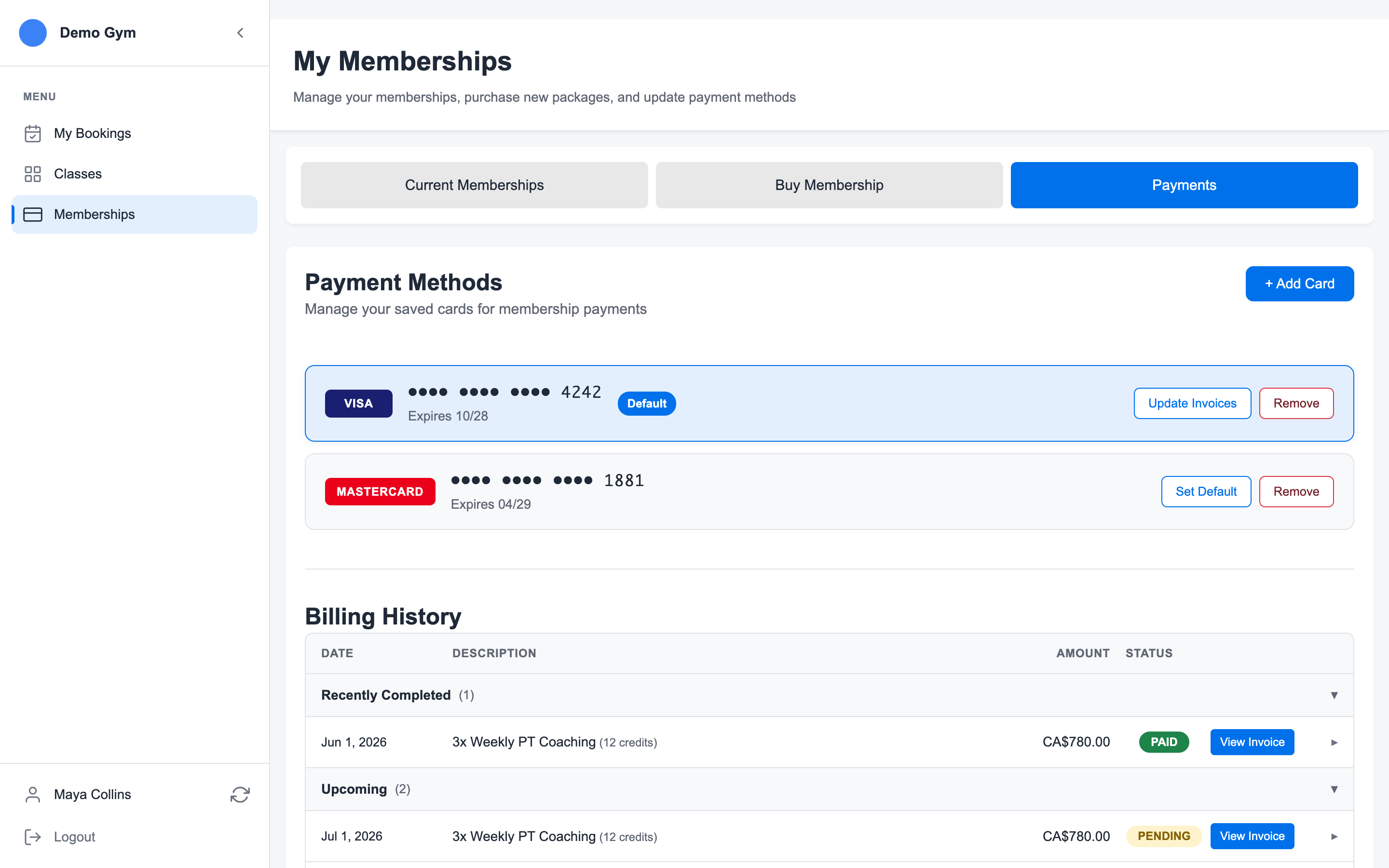The height and width of the screenshot is (868, 1389).
Task: Click the DATE column header
Action: 337,653
